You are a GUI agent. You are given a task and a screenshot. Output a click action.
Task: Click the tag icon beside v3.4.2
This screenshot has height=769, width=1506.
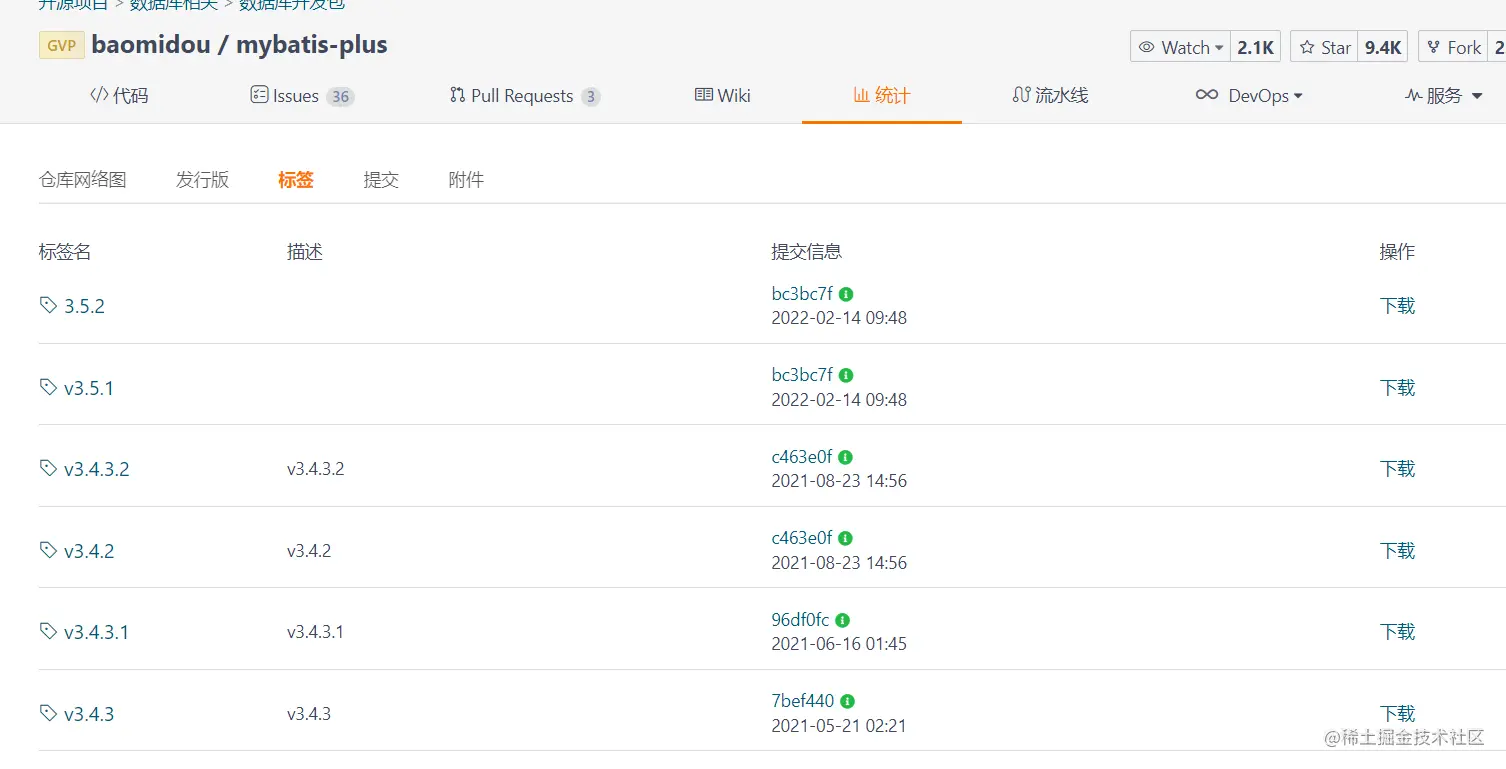click(48, 550)
